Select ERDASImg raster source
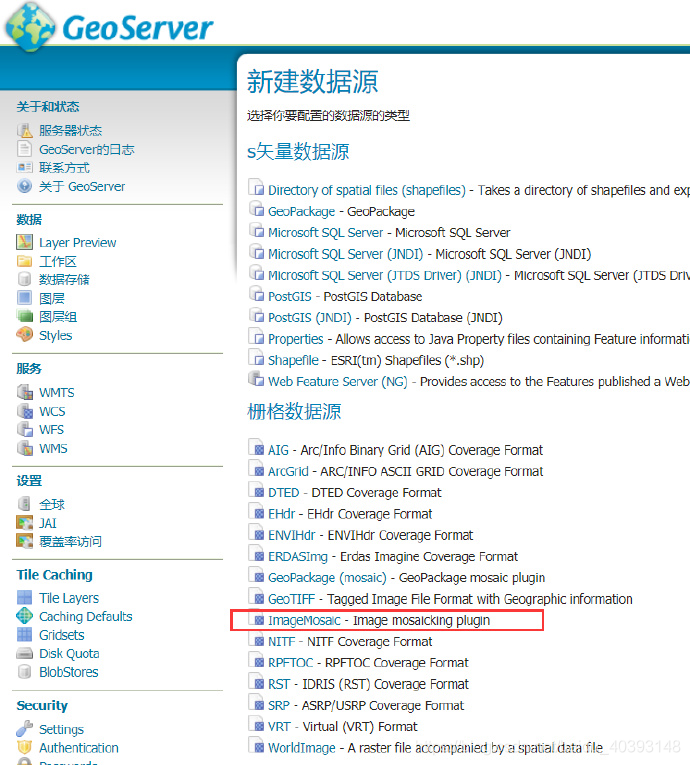 pos(298,556)
